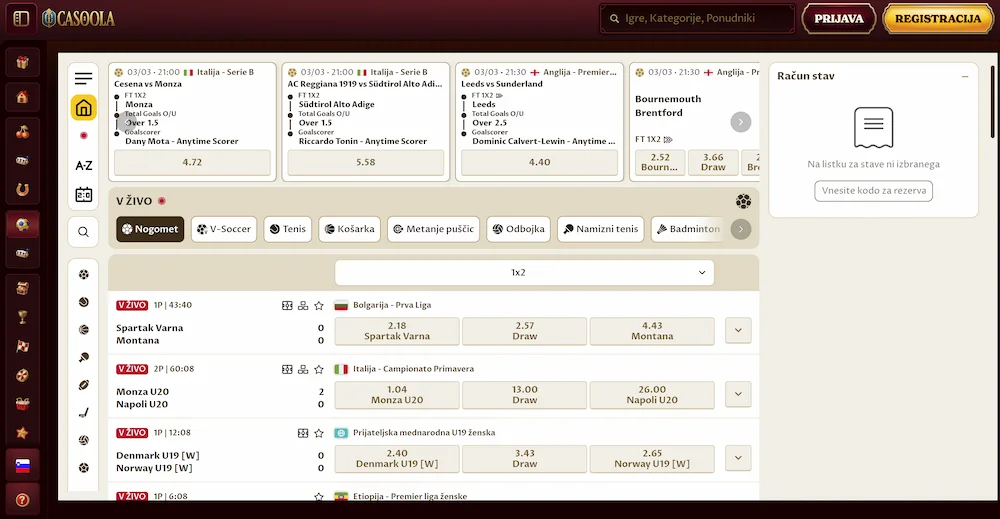Image resolution: width=1000 pixels, height=519 pixels.
Task: Open the gold star icon in left sidebar
Action: [x=22, y=433]
